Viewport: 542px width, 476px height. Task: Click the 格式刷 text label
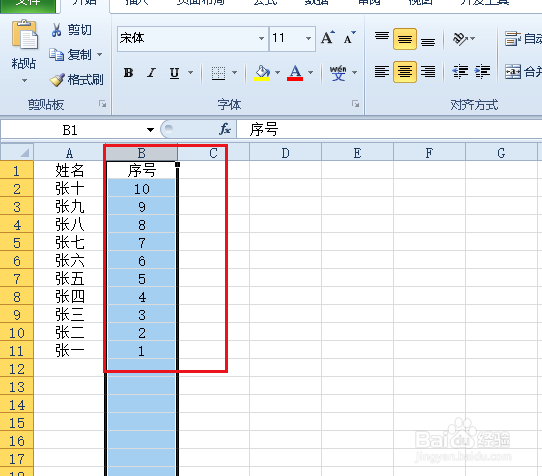[x=85, y=80]
